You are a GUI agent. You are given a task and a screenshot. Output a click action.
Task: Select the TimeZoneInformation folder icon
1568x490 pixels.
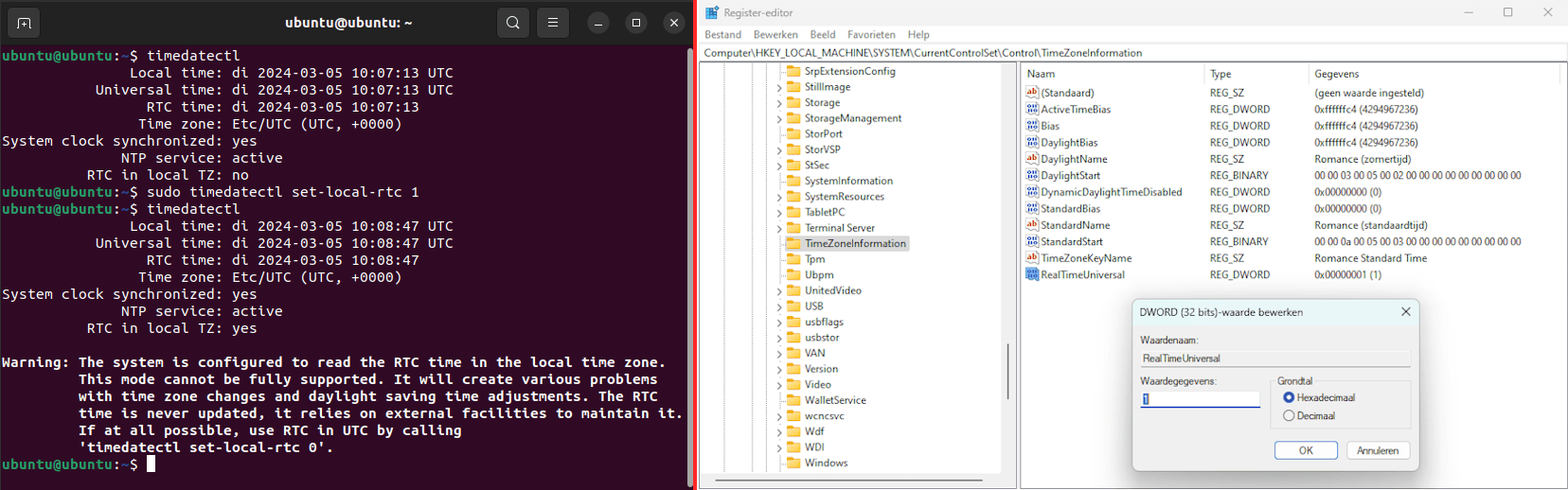[793, 243]
